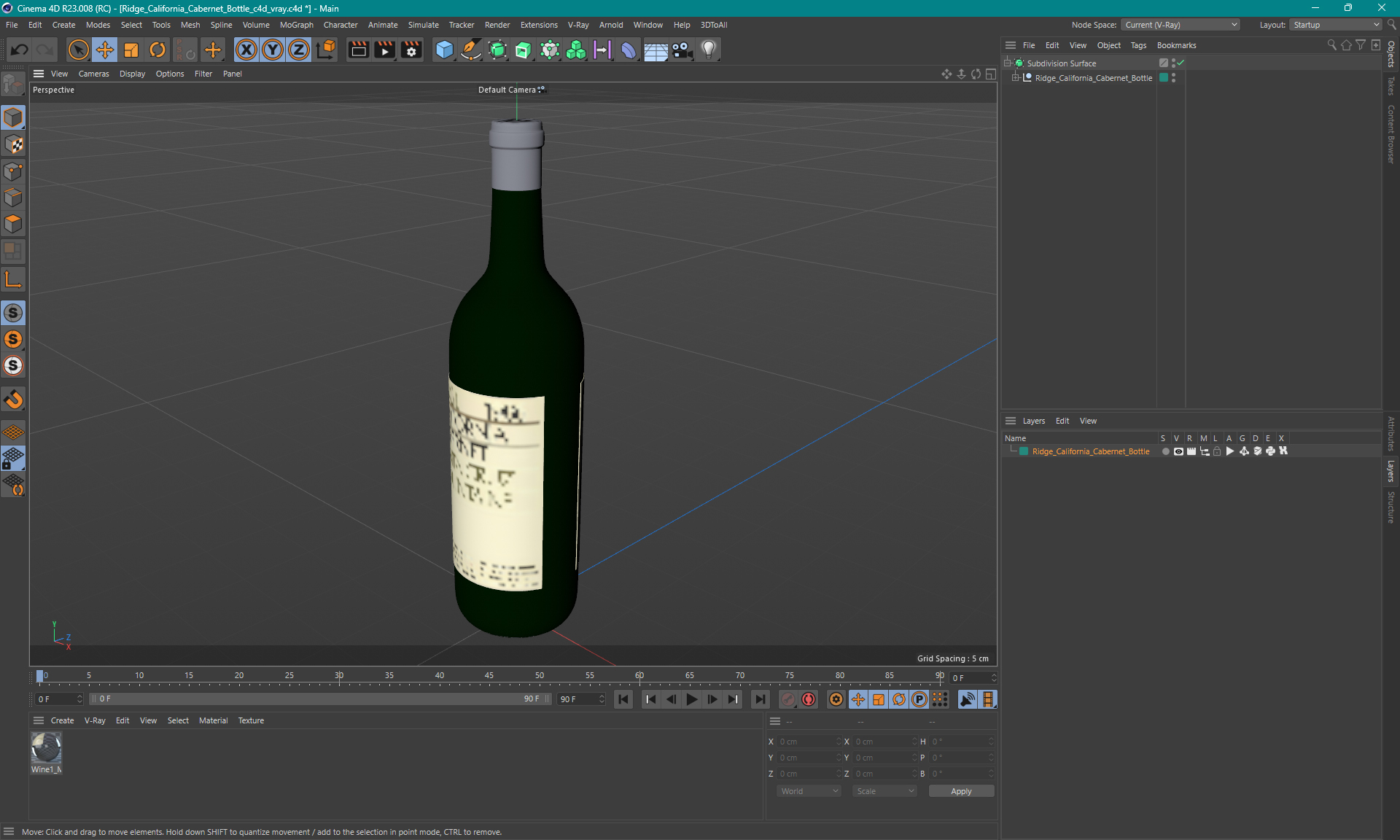Expand Subdivision Surface tree item
The width and height of the screenshot is (1400, 840).
point(1008,63)
